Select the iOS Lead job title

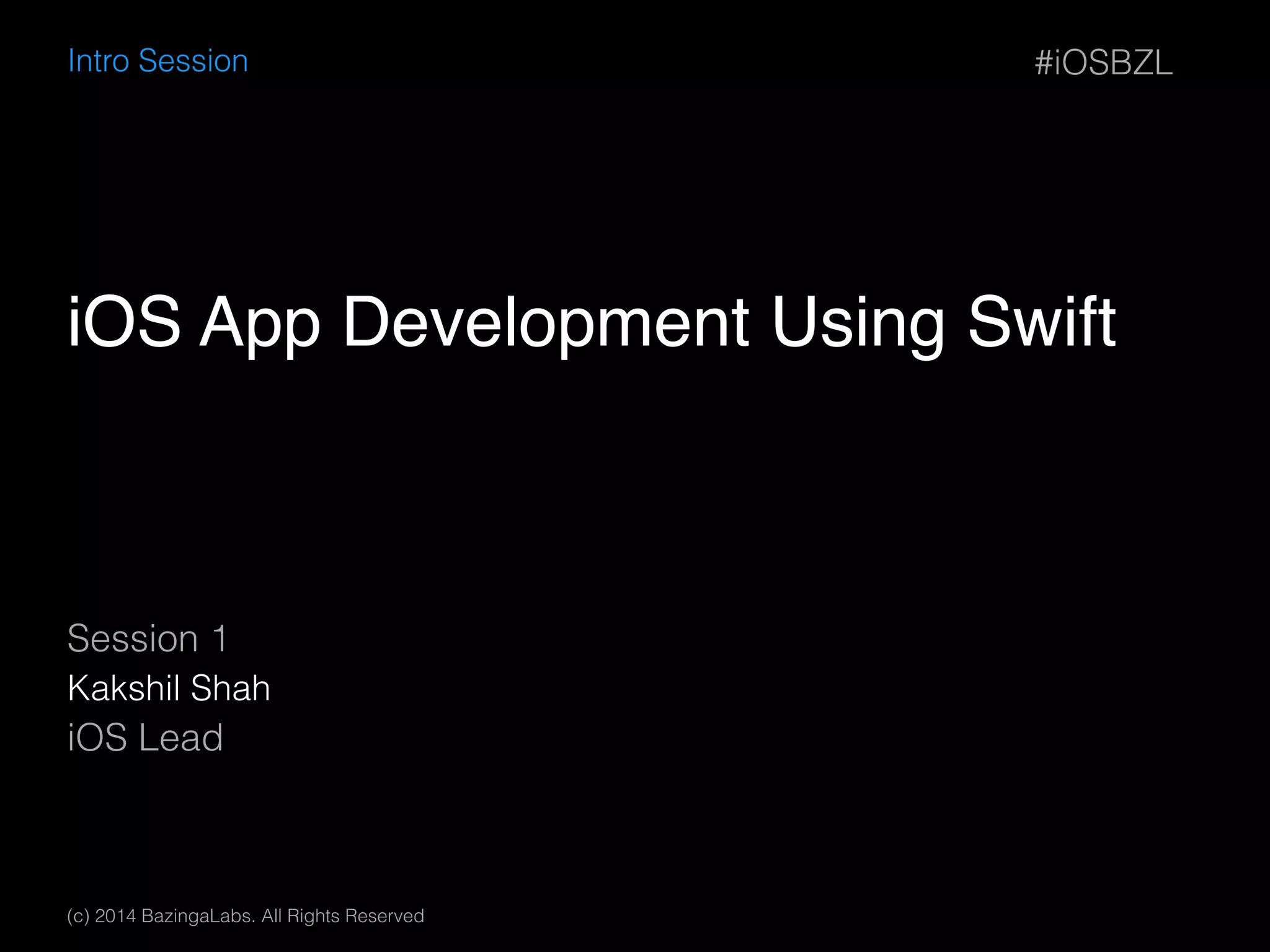[145, 738]
